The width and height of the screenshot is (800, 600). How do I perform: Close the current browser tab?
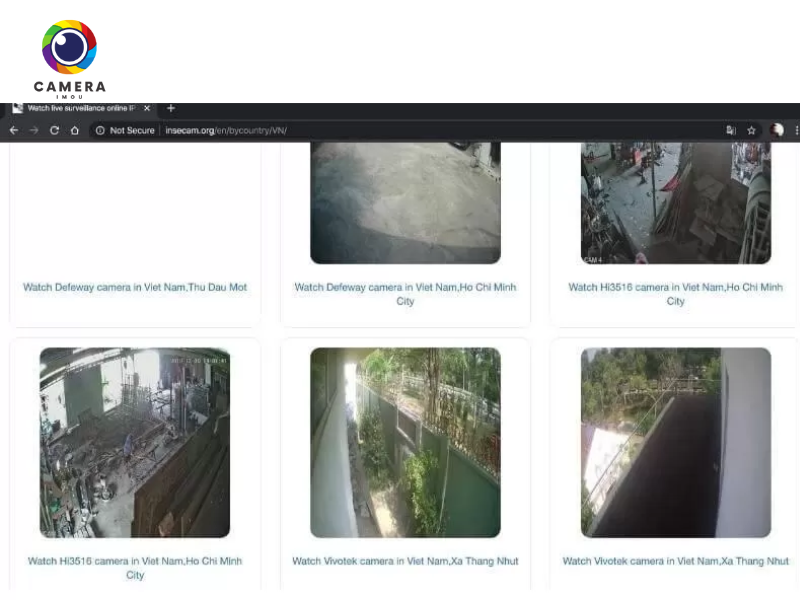tap(146, 108)
